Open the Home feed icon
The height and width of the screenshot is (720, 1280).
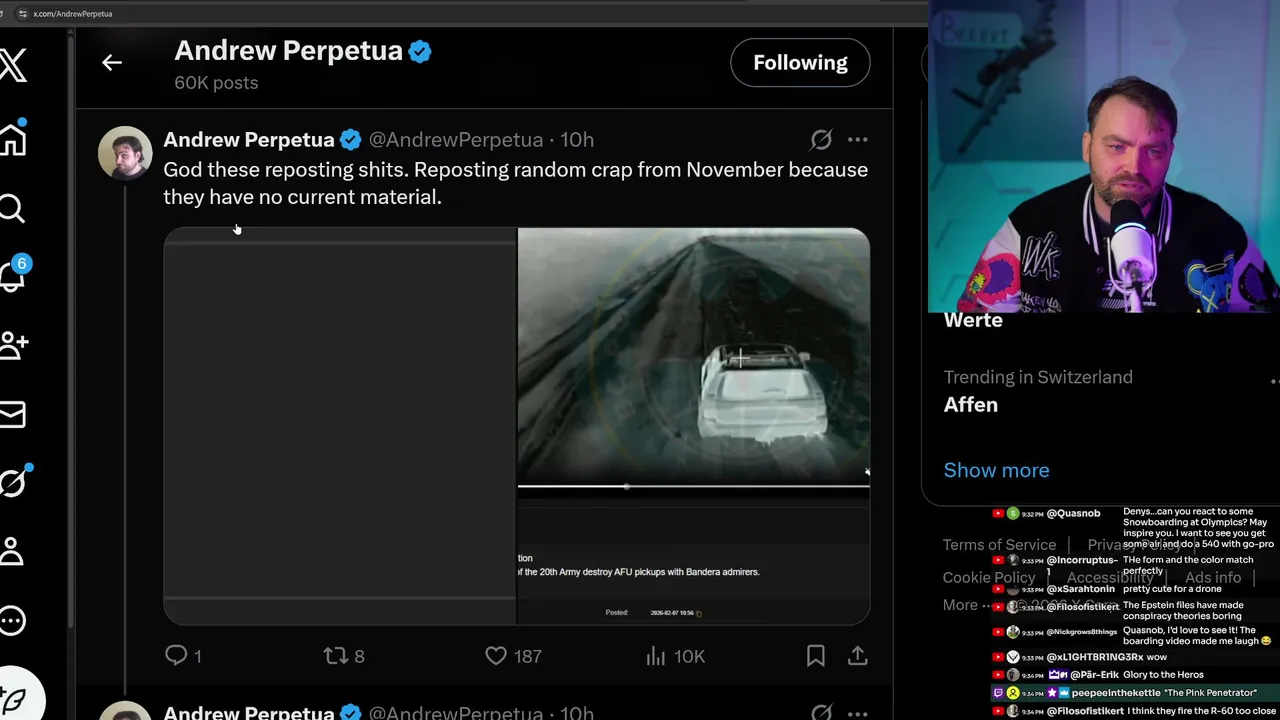pos(13,137)
